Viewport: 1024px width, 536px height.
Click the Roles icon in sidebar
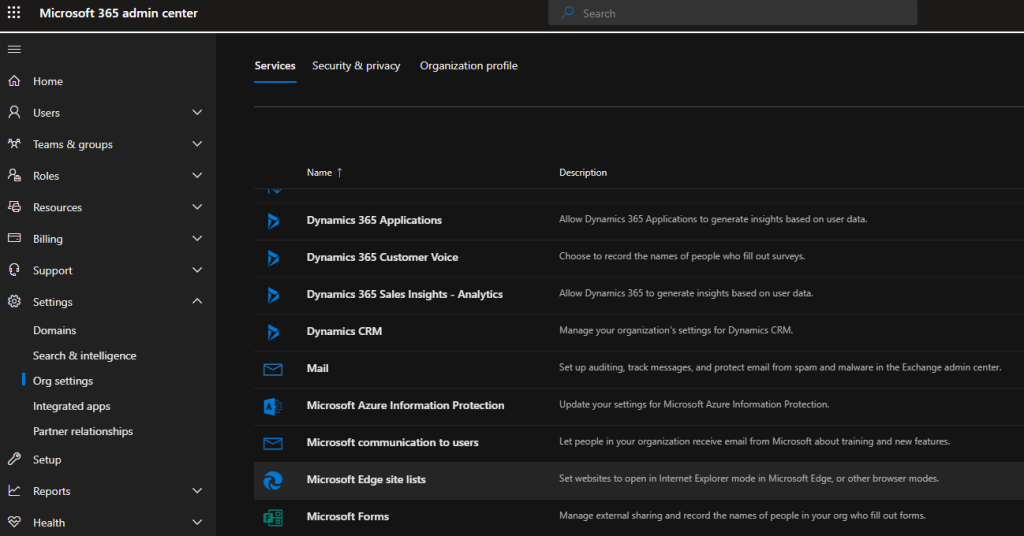[14, 175]
